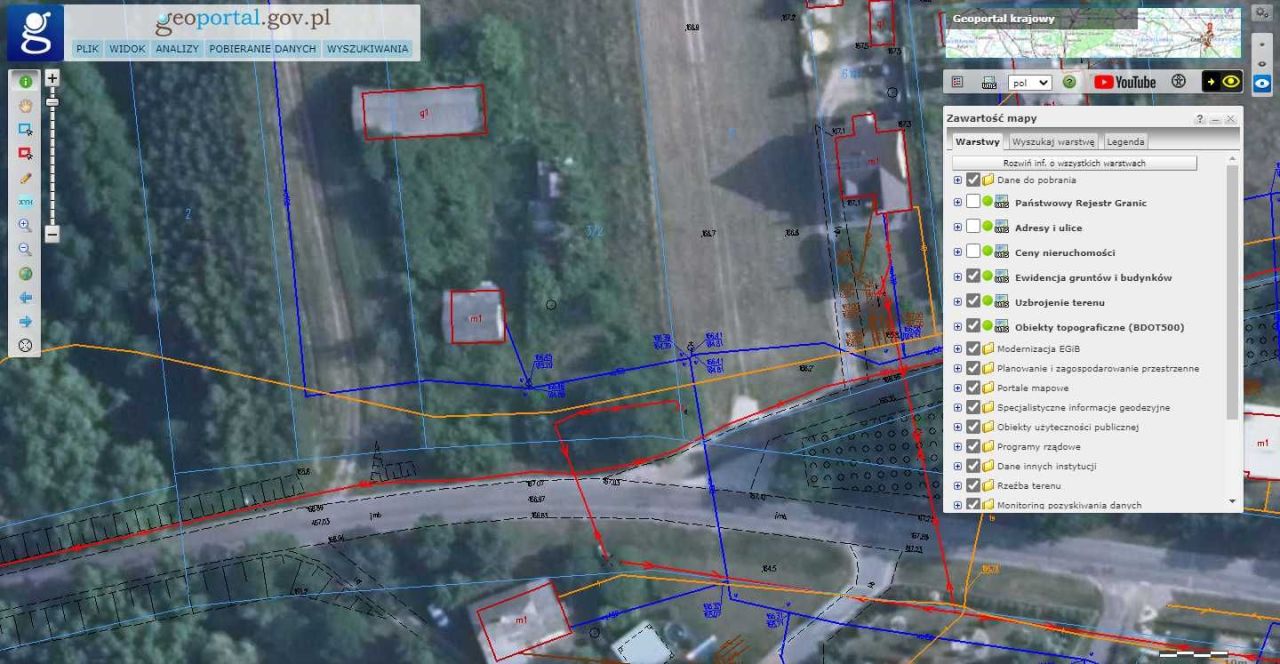Click the help icon in Zawartość mapy
1280x664 pixels.
[x=1200, y=119]
